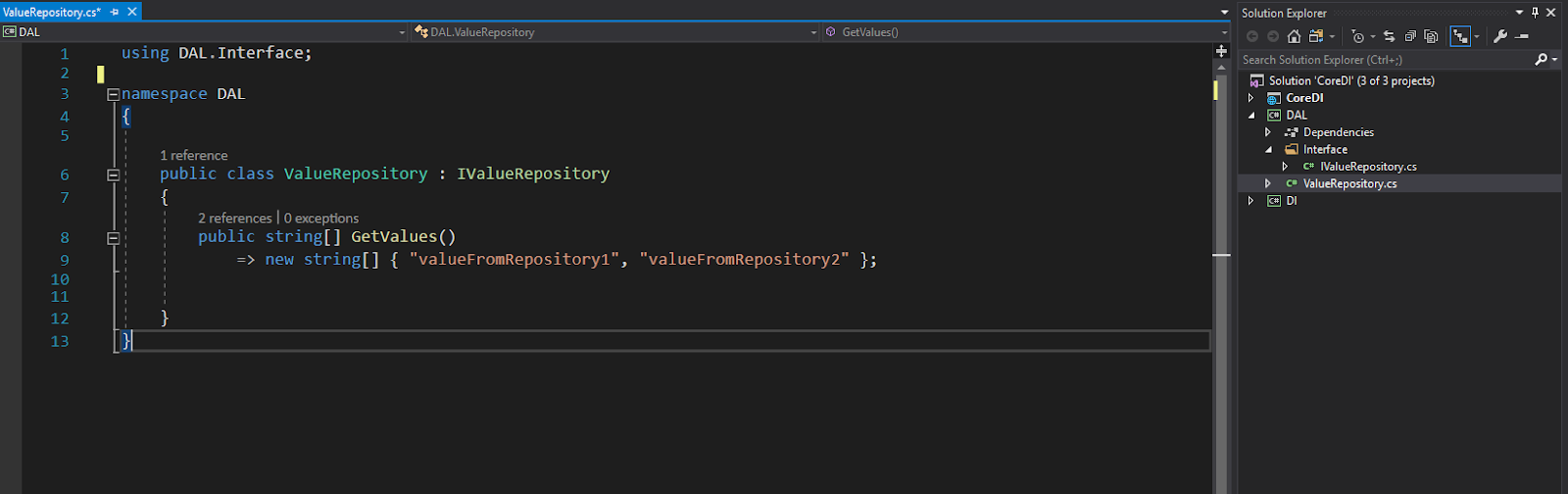Close the ValueRepository.cs tab
The width and height of the screenshot is (1568, 494).
(132, 12)
